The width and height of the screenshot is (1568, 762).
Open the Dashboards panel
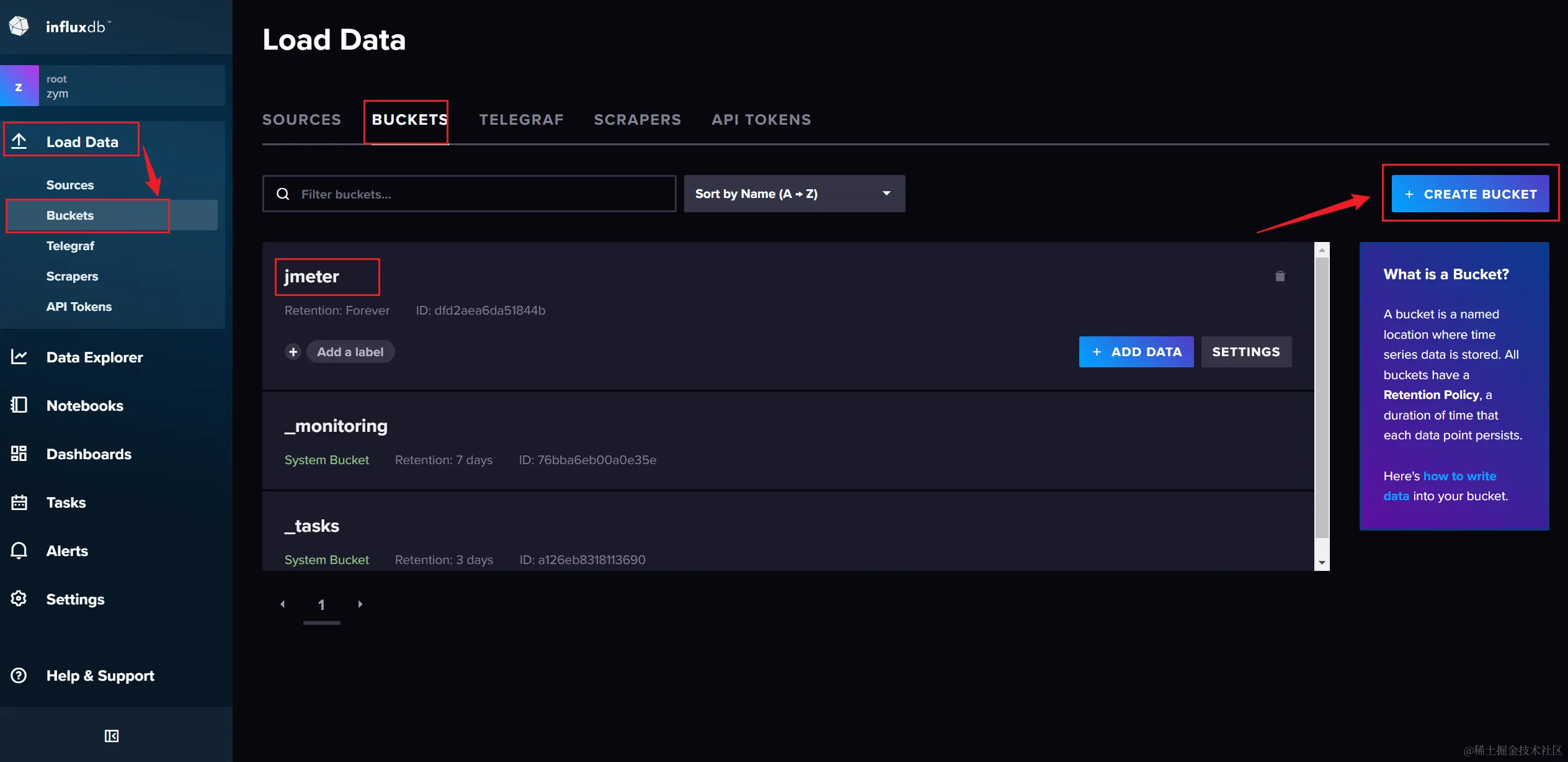(x=89, y=454)
